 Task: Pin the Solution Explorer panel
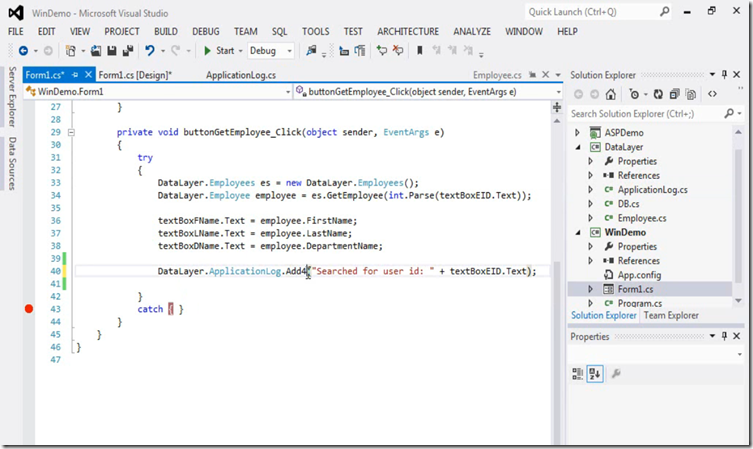[724, 74]
